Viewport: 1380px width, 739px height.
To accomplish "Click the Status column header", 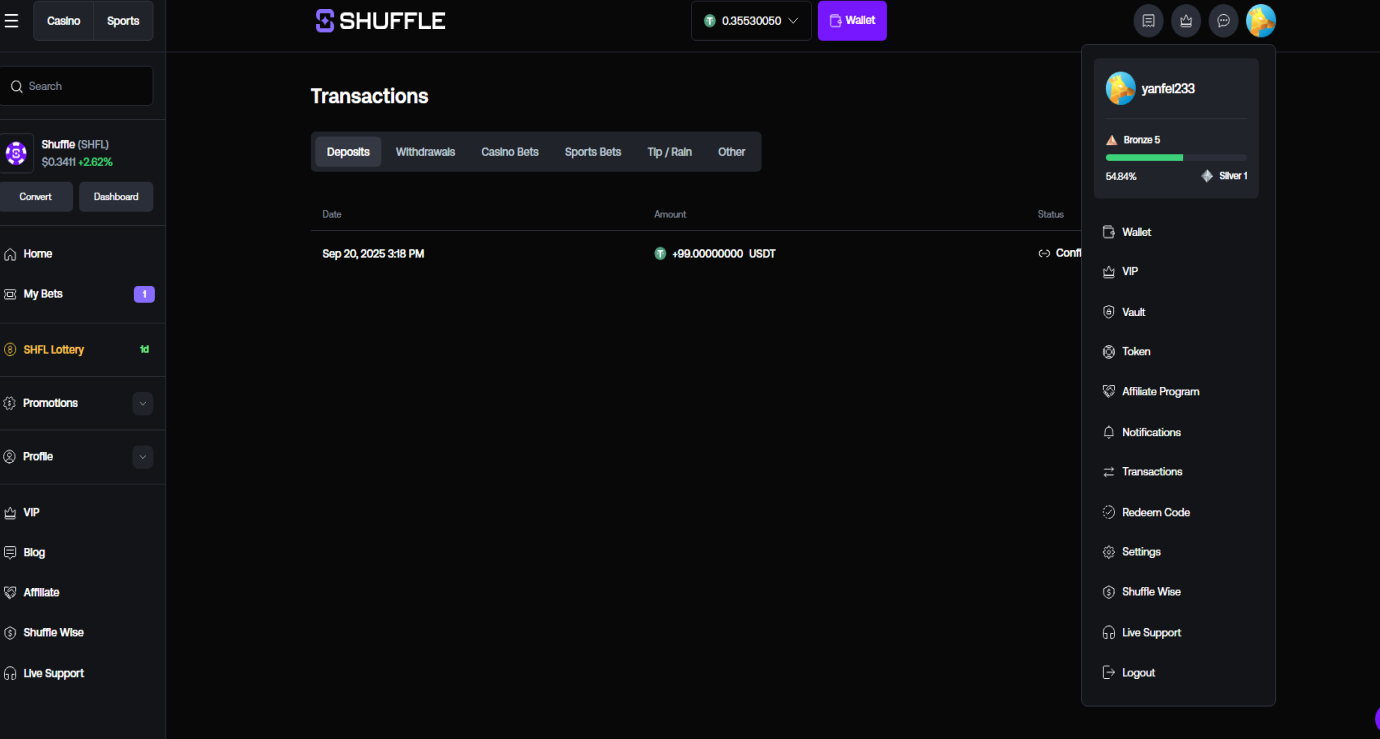I will 1051,214.
